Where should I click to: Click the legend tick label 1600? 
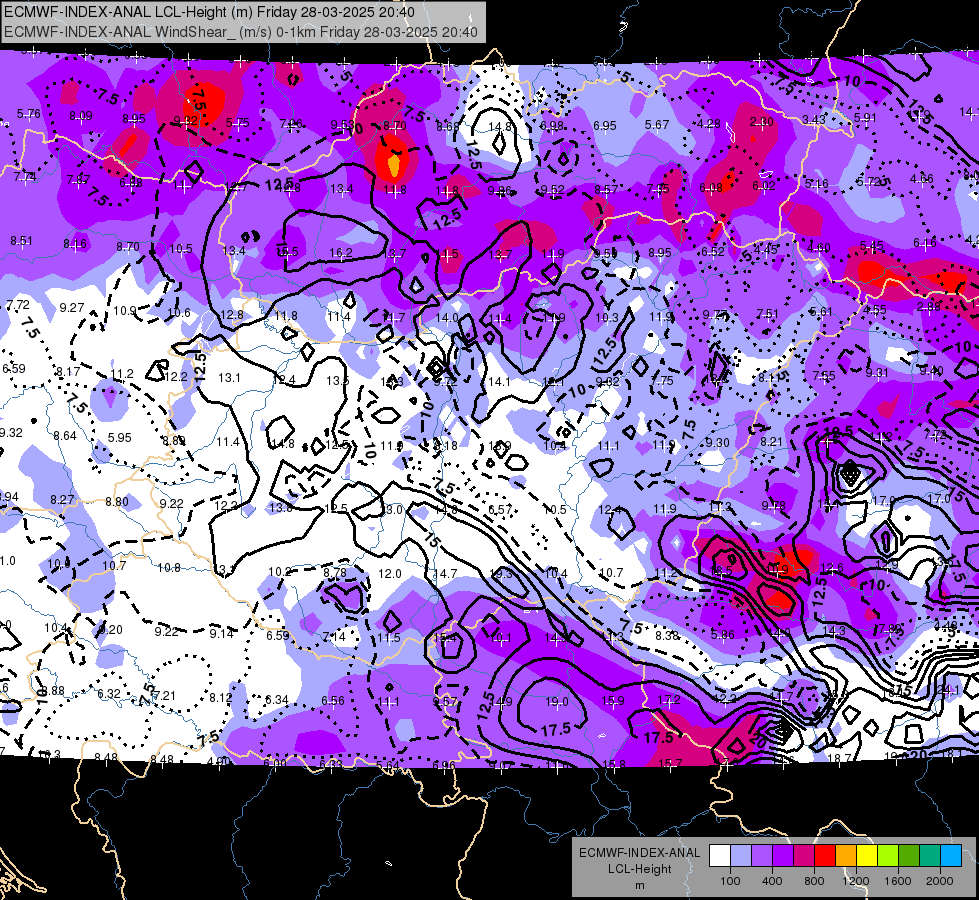[898, 881]
